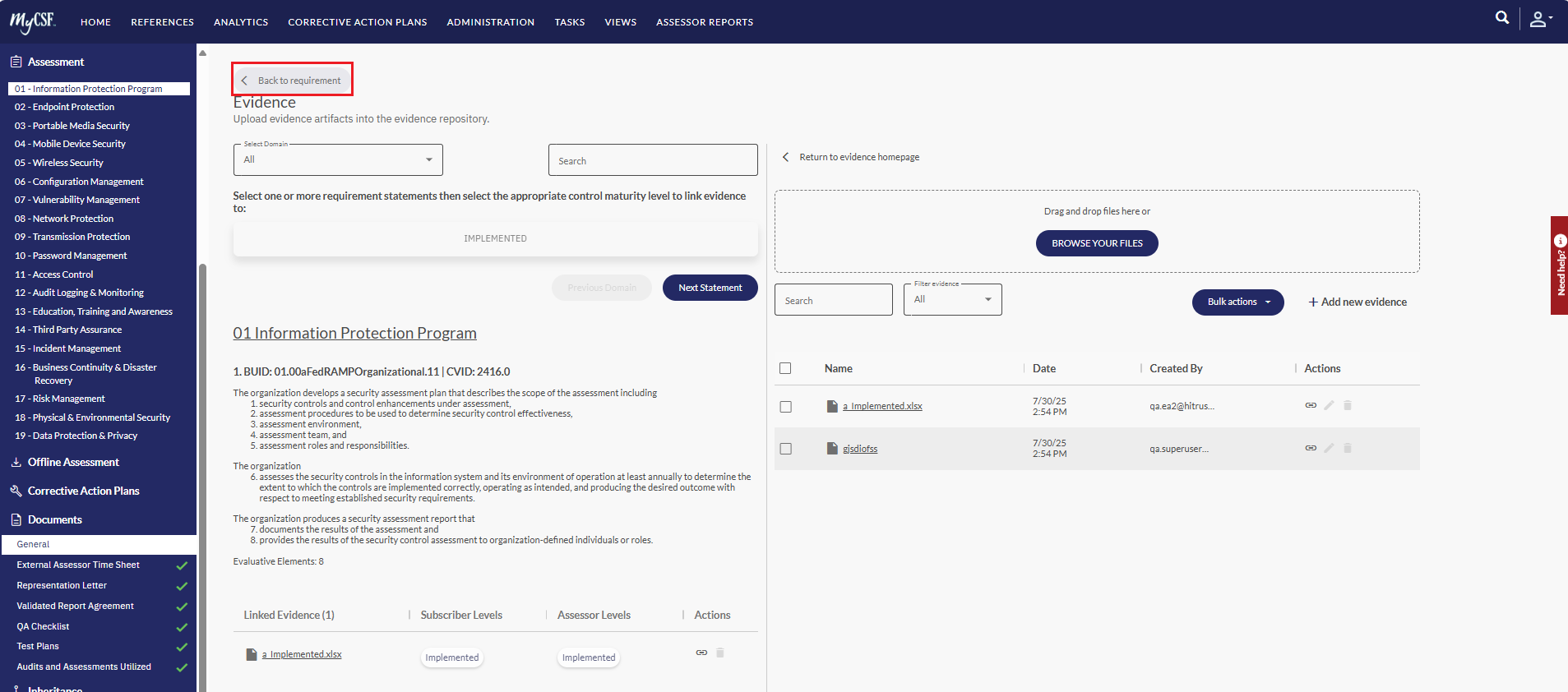
Task: Open the Assessor Reports menu
Action: 705,22
